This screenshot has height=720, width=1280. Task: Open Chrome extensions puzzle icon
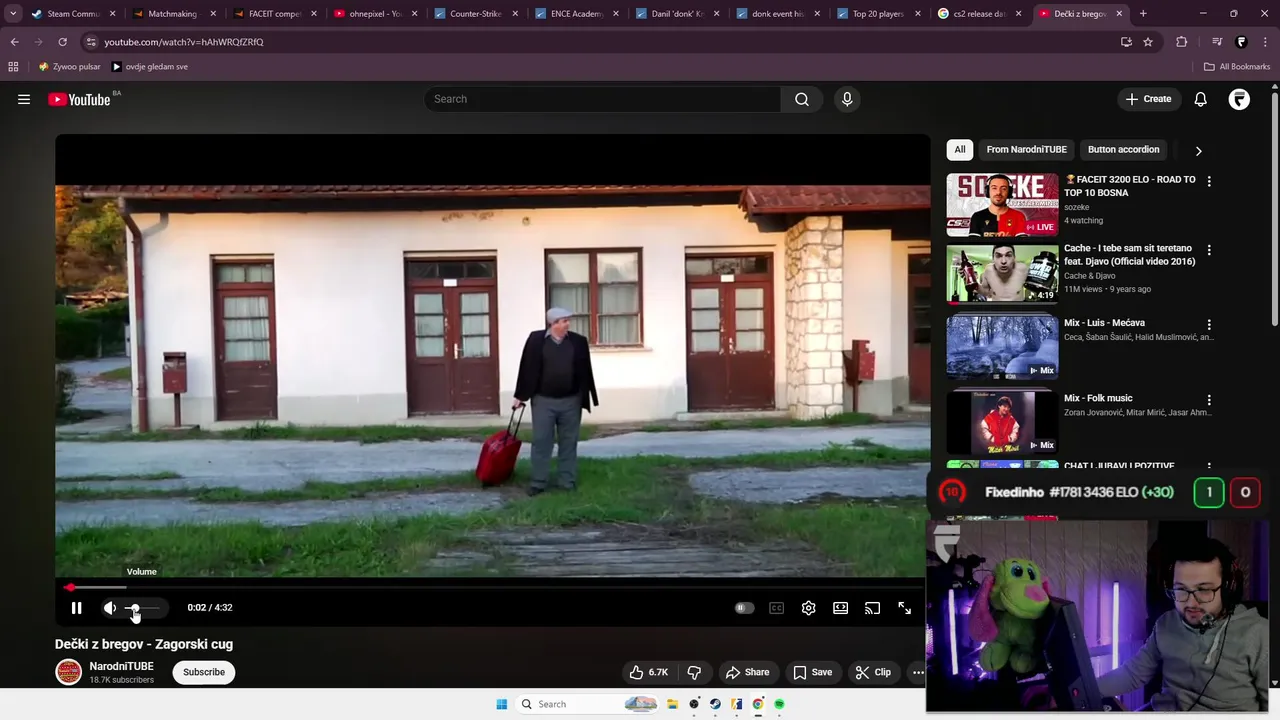coord(1182,42)
